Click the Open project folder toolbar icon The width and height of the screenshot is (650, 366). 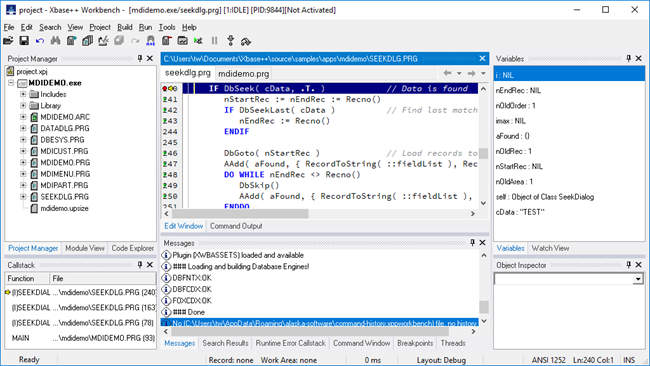click(8, 41)
